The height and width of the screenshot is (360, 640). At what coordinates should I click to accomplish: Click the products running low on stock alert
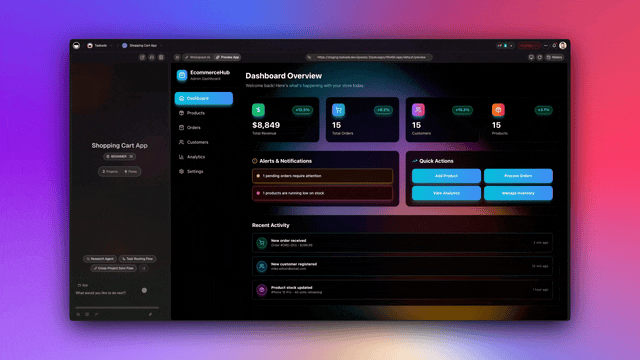(322, 193)
